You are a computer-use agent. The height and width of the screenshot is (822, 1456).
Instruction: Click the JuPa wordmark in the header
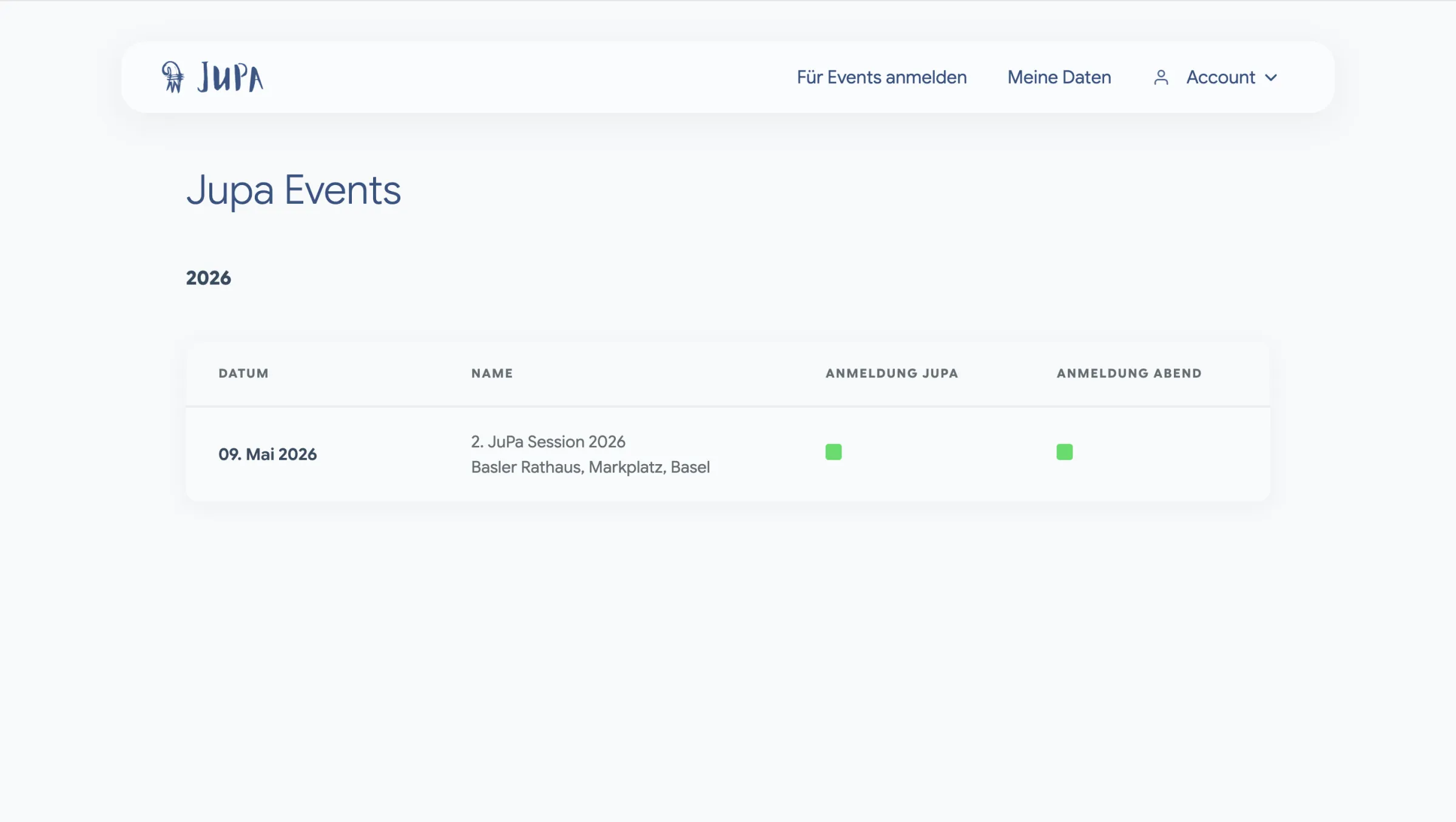tap(231, 78)
